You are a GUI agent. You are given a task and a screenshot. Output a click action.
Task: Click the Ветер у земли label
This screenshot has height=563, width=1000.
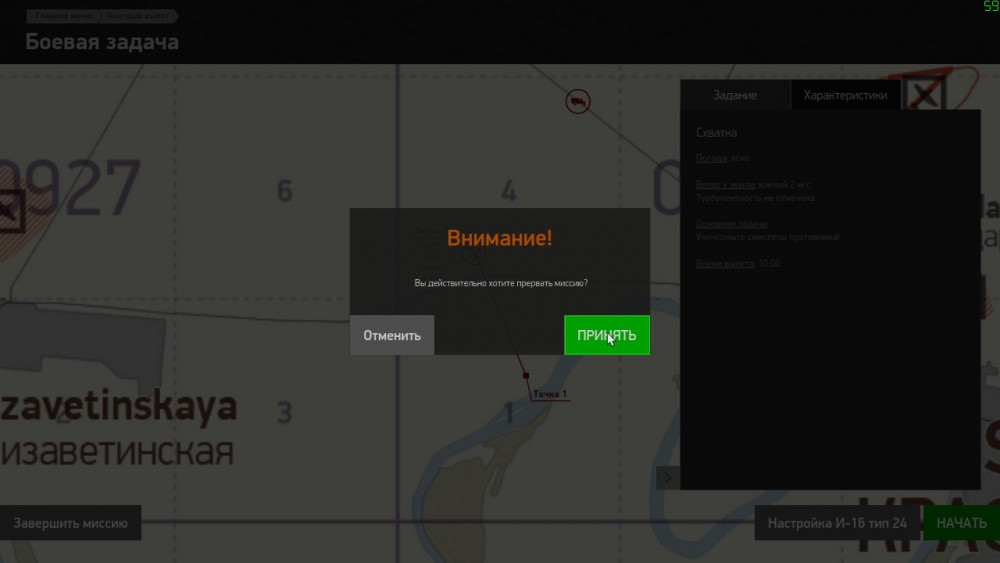725,184
